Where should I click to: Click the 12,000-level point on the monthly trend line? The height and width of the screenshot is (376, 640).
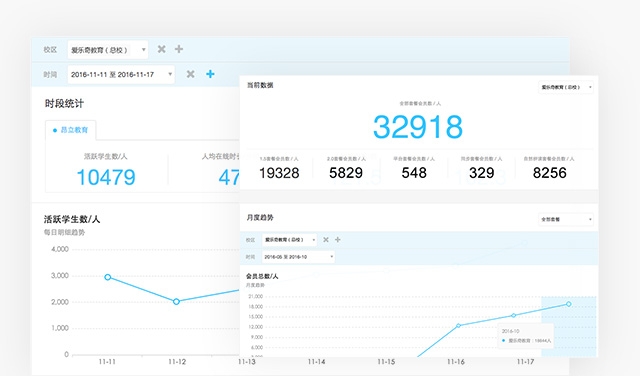click(x=458, y=326)
